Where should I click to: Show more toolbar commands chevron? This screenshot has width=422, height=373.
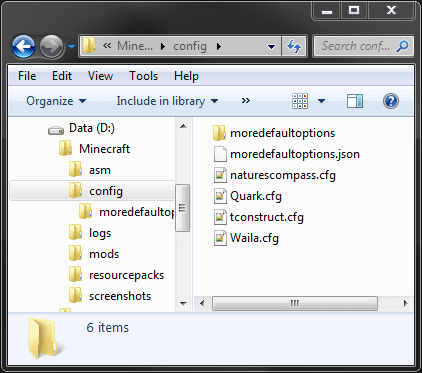point(246,101)
